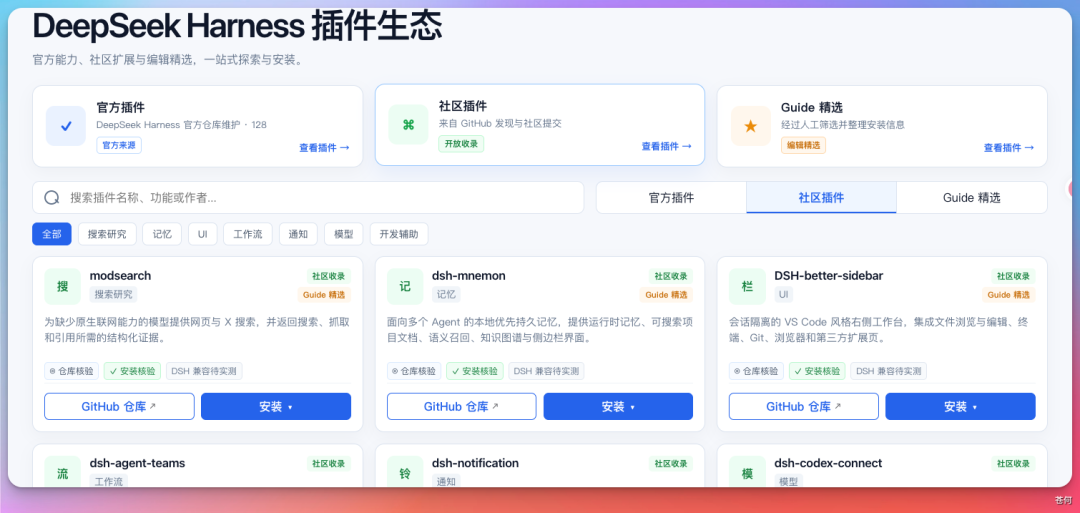The image size is (1080, 513).
Task: Open 查看插件 link in 社区插件 card
Action: click(x=667, y=146)
